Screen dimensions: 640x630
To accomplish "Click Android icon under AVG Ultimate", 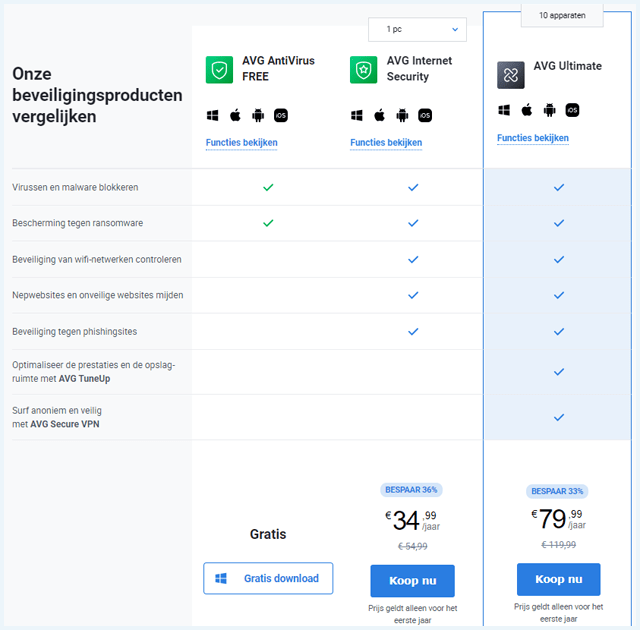I will [550, 110].
